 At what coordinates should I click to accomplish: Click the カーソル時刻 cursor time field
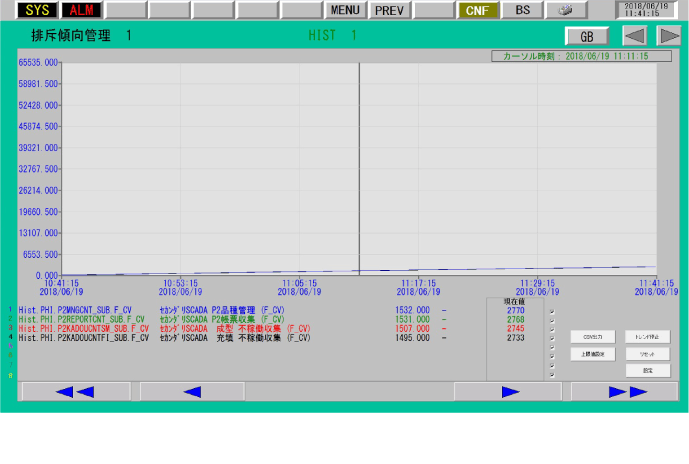(581, 56)
